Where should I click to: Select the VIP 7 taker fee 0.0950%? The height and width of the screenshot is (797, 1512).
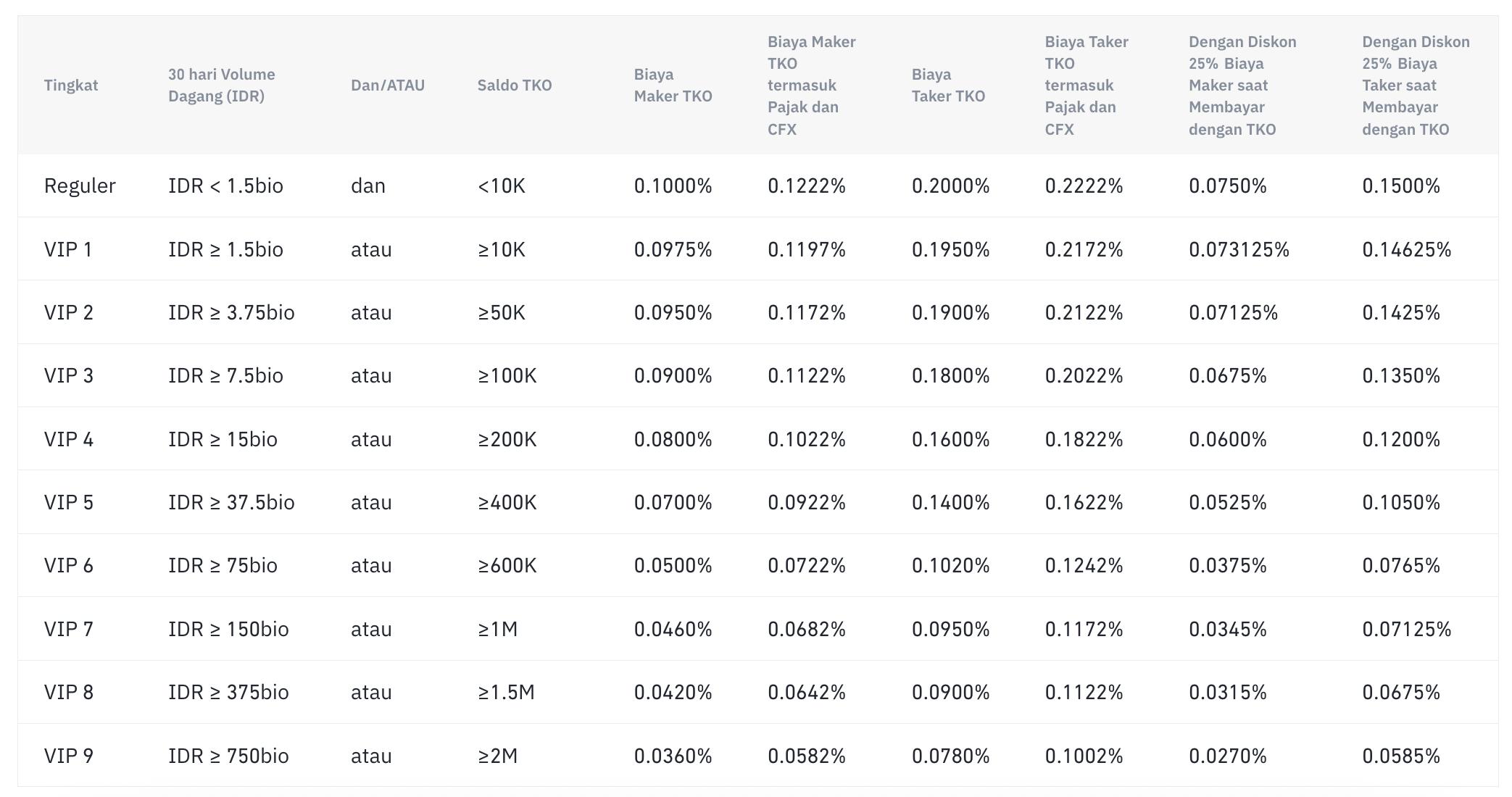point(950,629)
